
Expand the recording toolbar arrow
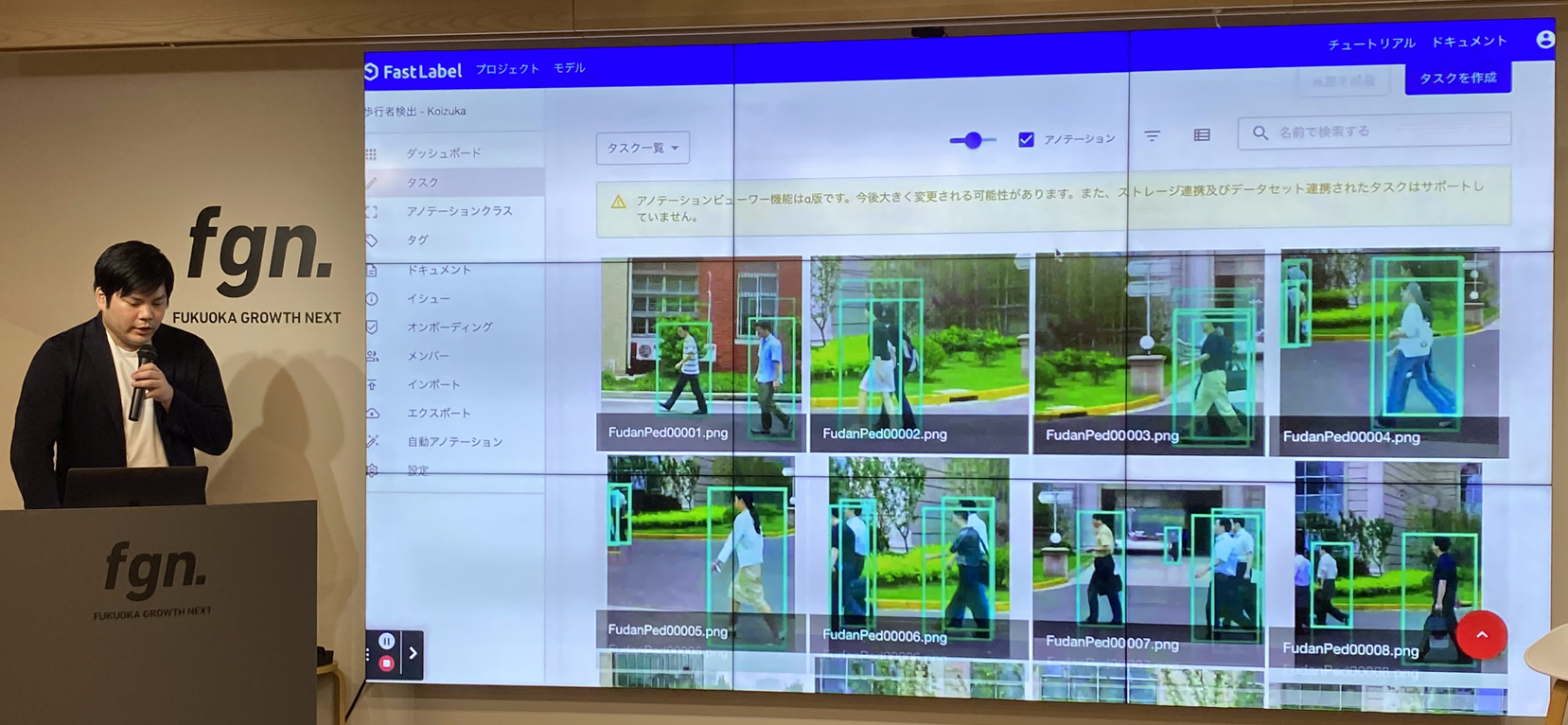pos(413,653)
